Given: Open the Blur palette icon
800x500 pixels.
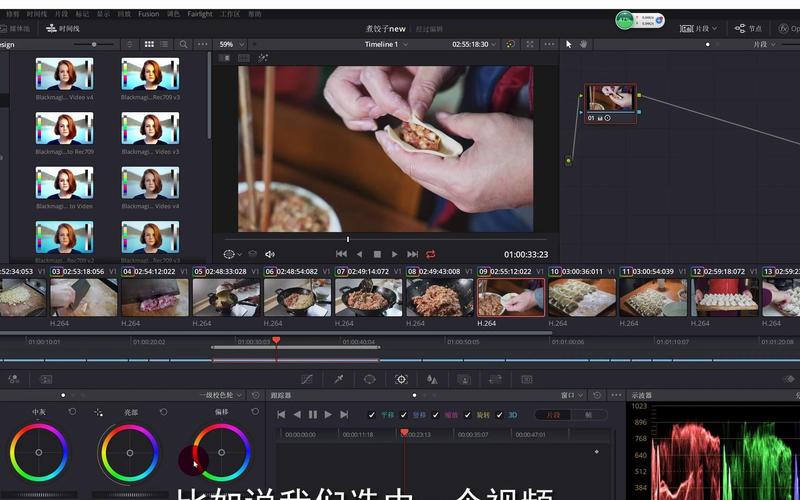Looking at the screenshot, I should pos(432,379).
